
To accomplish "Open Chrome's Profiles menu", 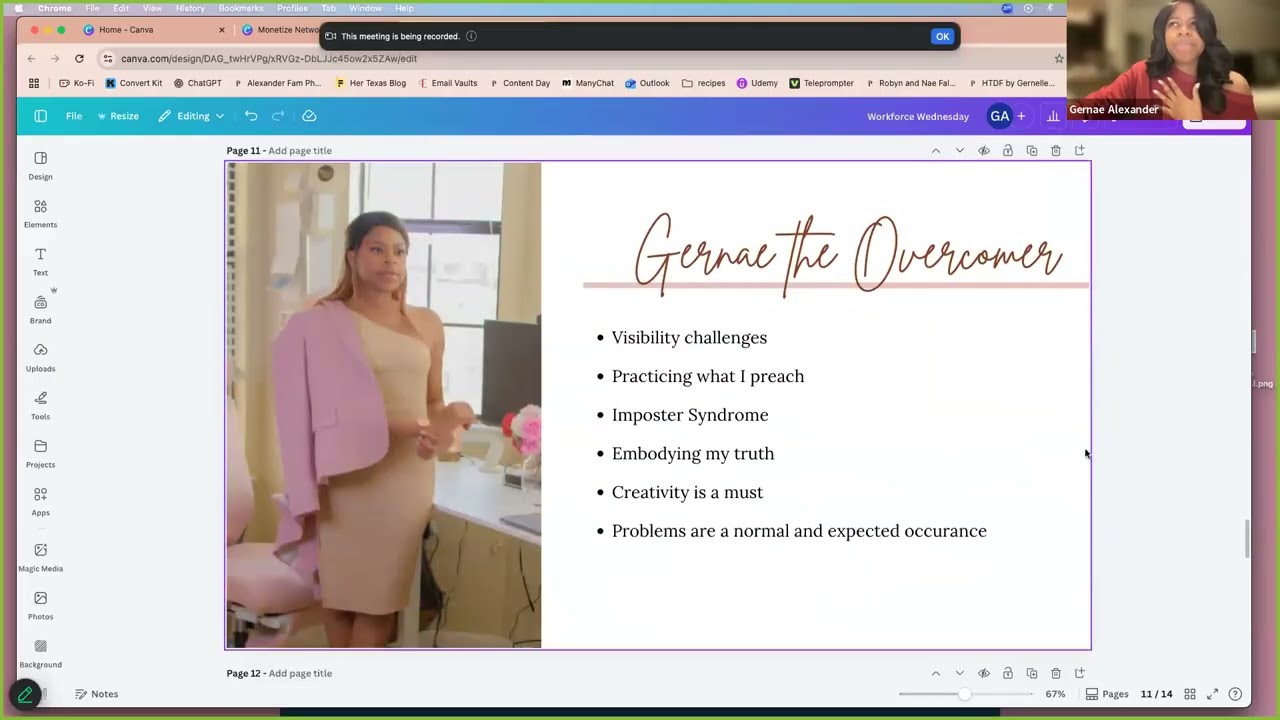I will 292,8.
